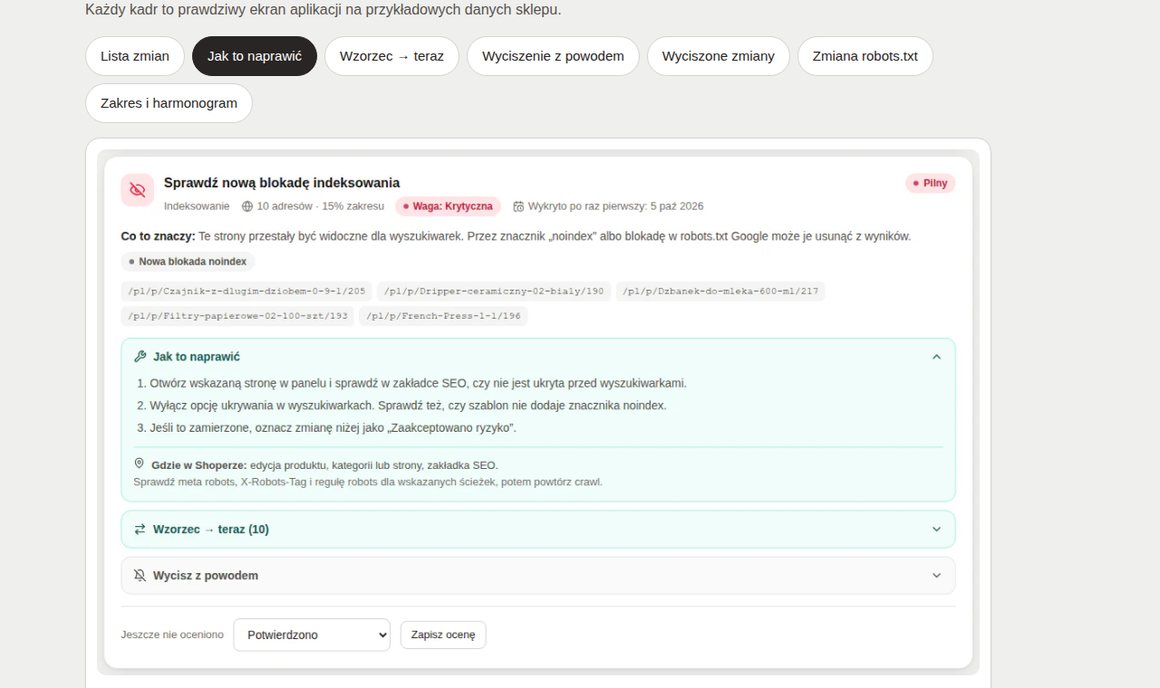Click the crossed-eye indexing block icon
Image resolution: width=1160 pixels, height=688 pixels.
(138, 190)
